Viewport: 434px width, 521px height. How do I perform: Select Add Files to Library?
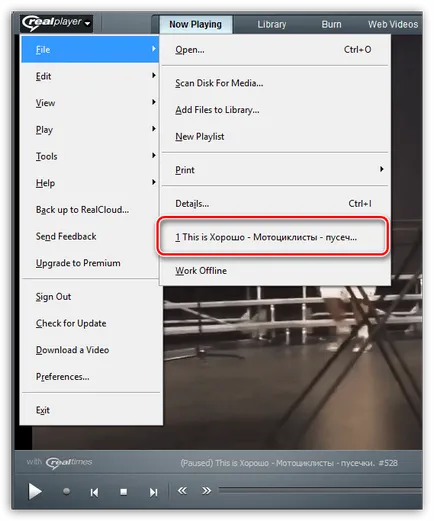275,110
